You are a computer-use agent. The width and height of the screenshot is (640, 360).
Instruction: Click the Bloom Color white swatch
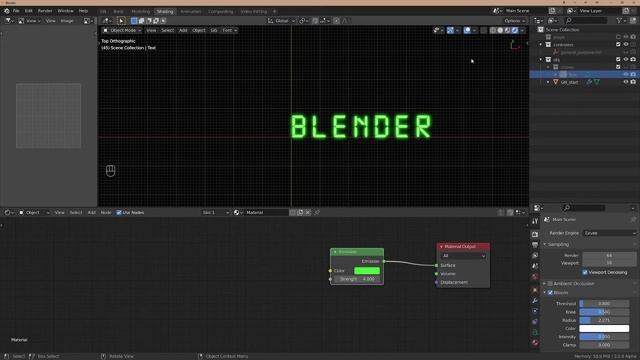(x=604, y=329)
